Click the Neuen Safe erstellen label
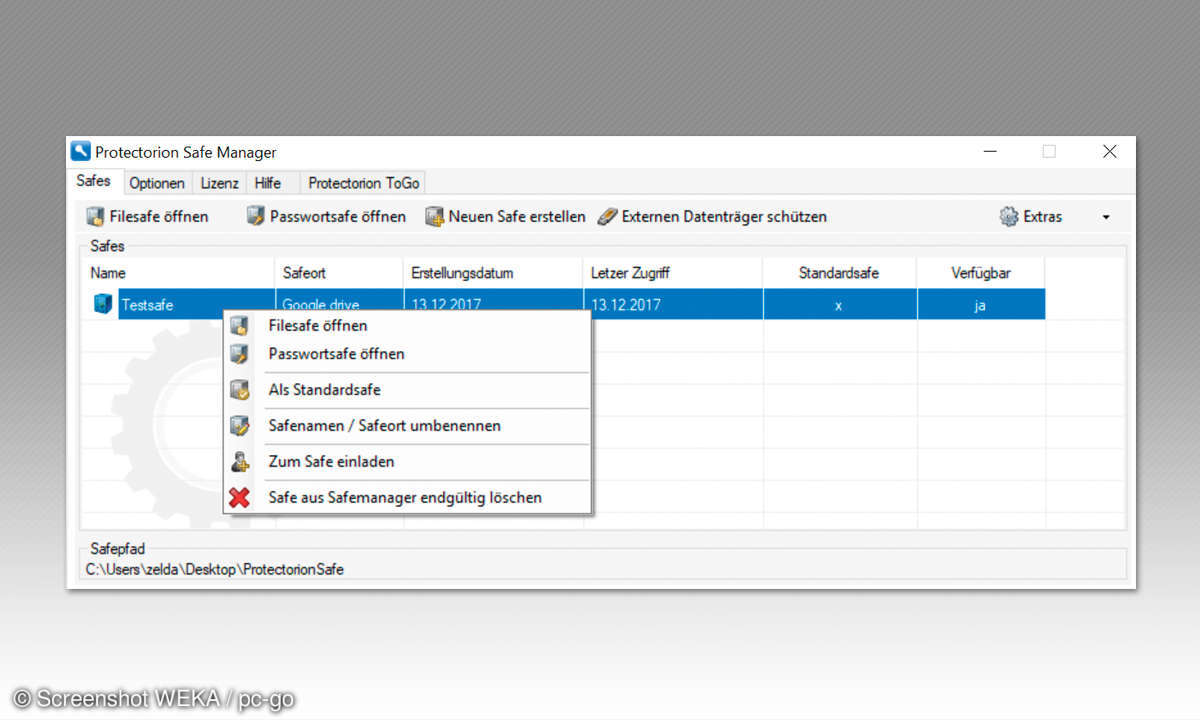 (517, 217)
